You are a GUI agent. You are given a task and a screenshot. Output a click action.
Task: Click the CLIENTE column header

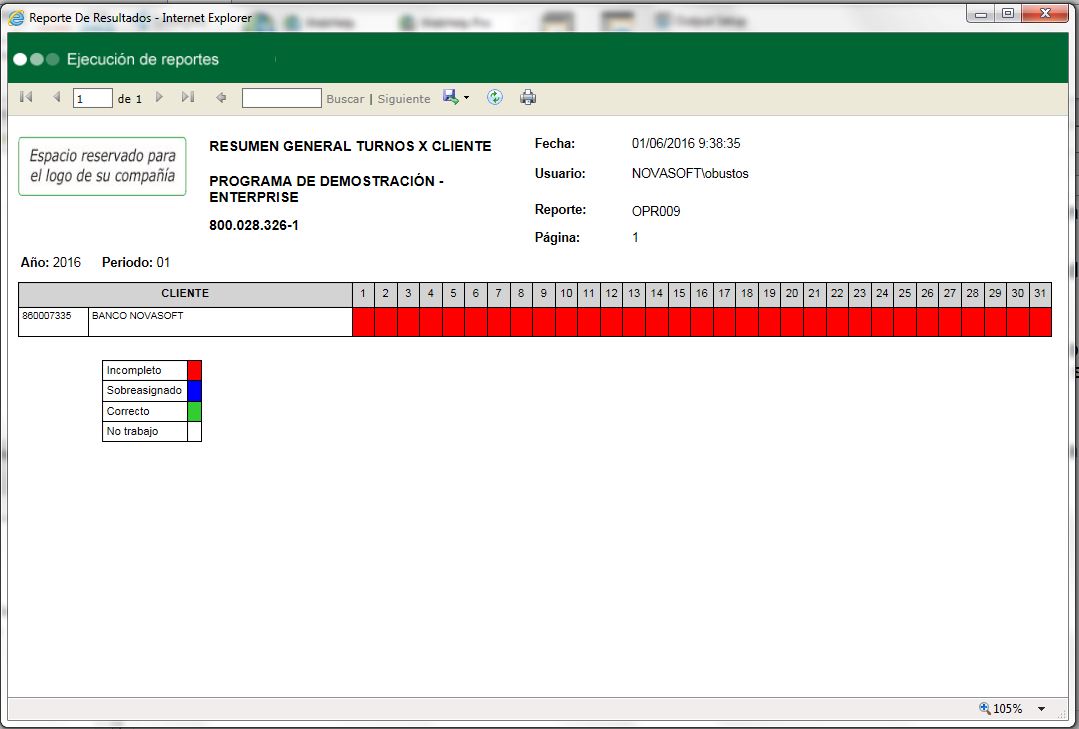(x=185, y=294)
